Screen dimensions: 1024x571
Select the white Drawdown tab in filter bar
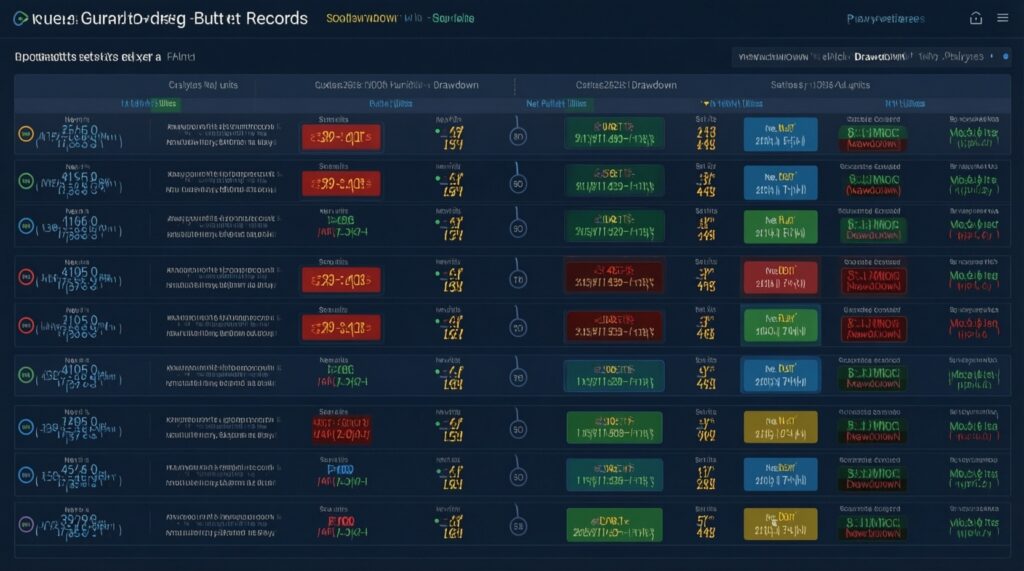tap(879, 57)
